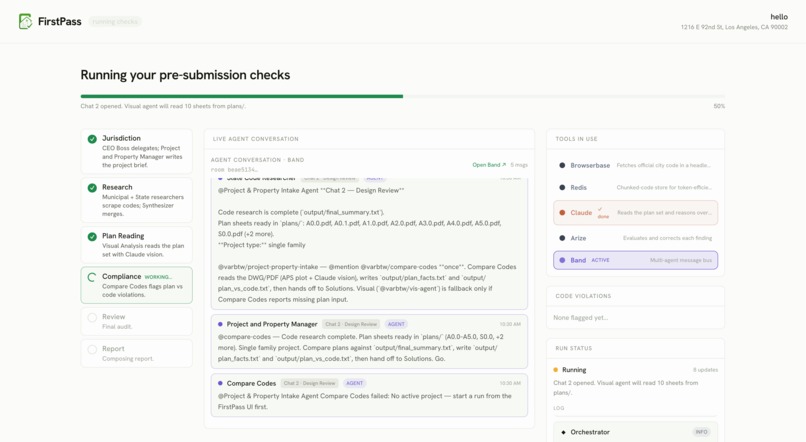Select the Review step card
The width and height of the screenshot is (806, 442).
pos(137,321)
